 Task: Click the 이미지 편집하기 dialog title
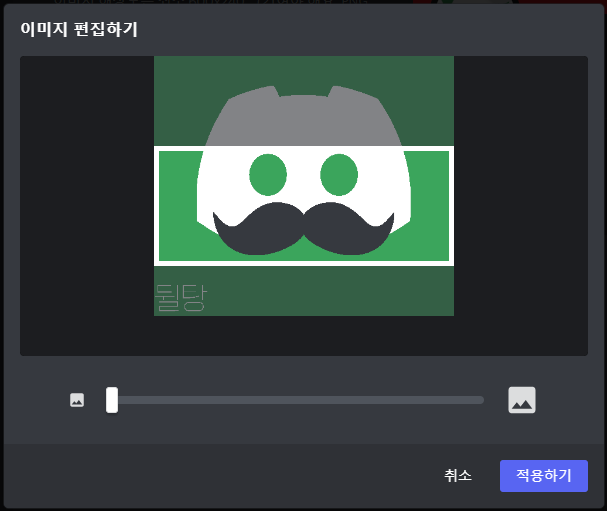(79, 29)
